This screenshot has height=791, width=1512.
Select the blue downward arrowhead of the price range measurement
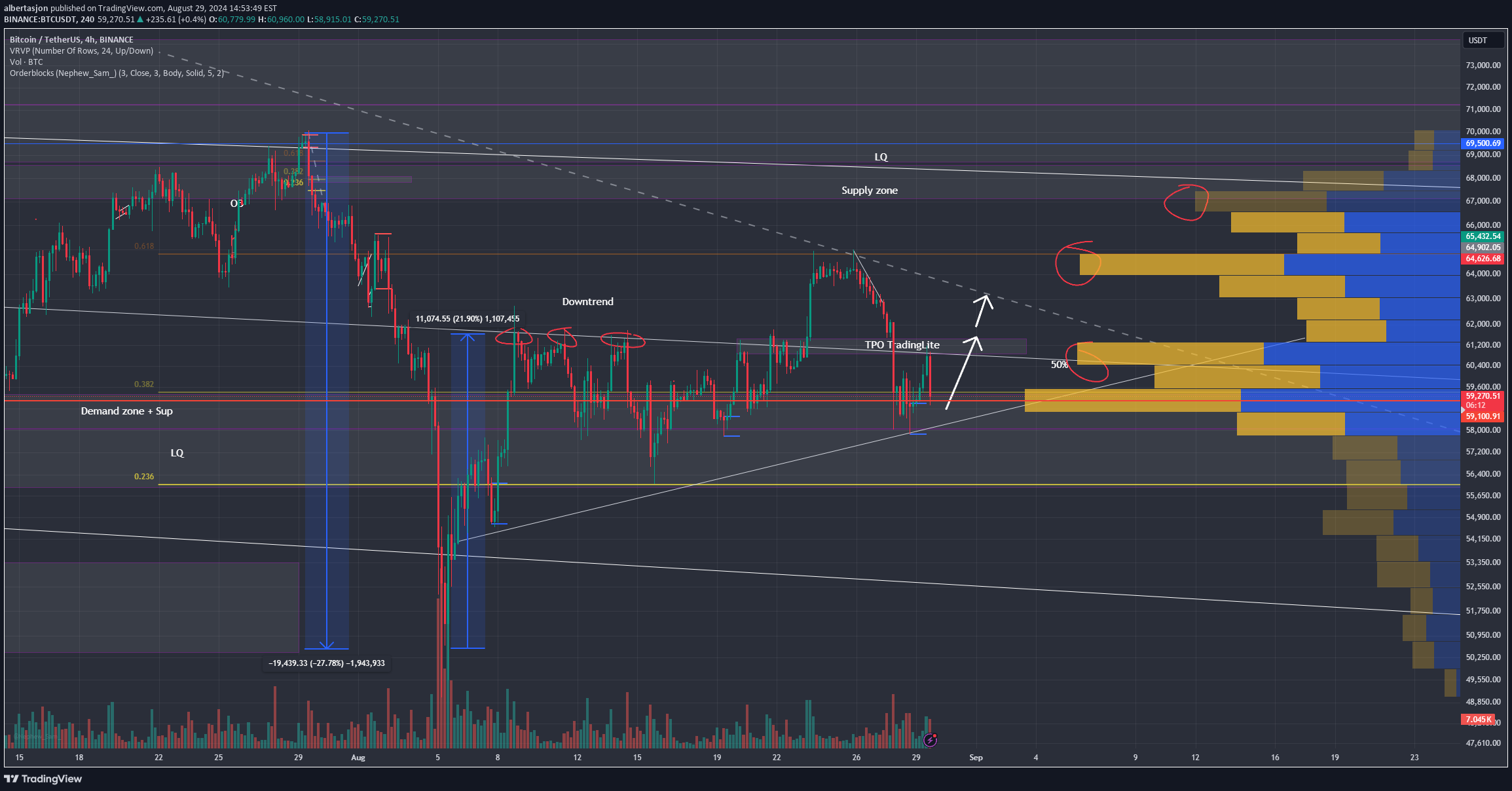pos(327,644)
